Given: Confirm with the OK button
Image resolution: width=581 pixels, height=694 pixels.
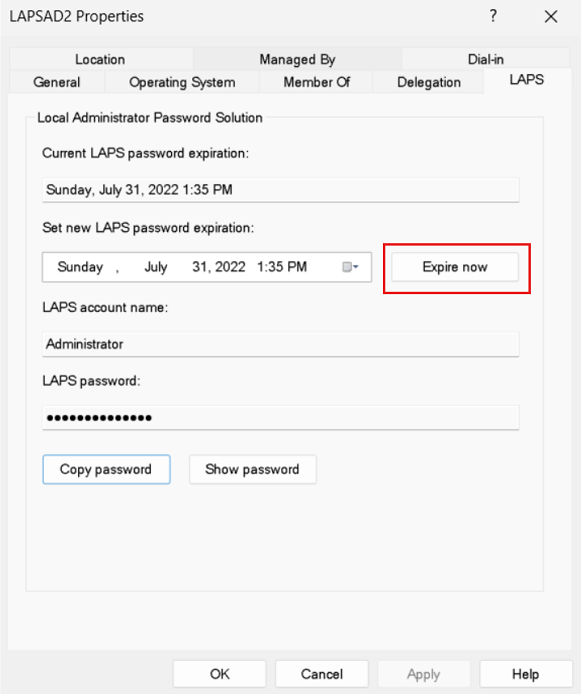Looking at the screenshot, I should pos(219,674).
